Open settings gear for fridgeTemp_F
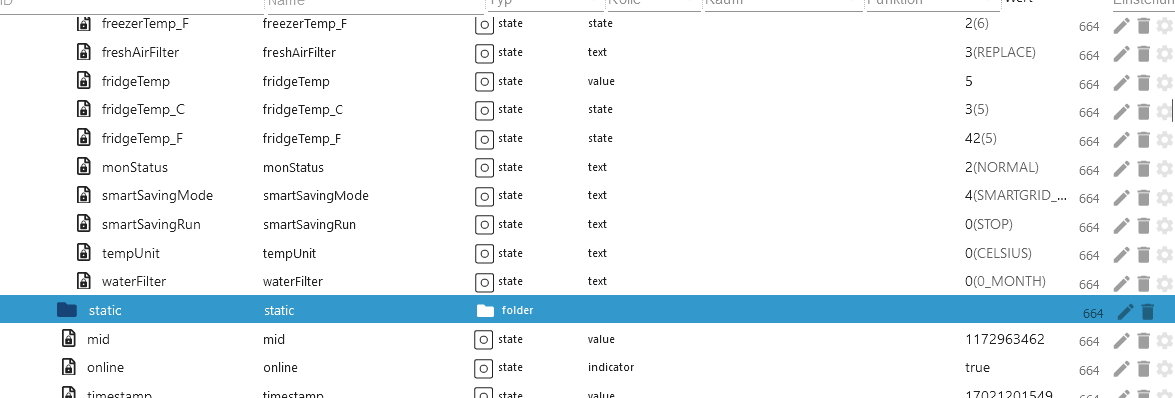The width and height of the screenshot is (1175, 398). click(1164, 140)
